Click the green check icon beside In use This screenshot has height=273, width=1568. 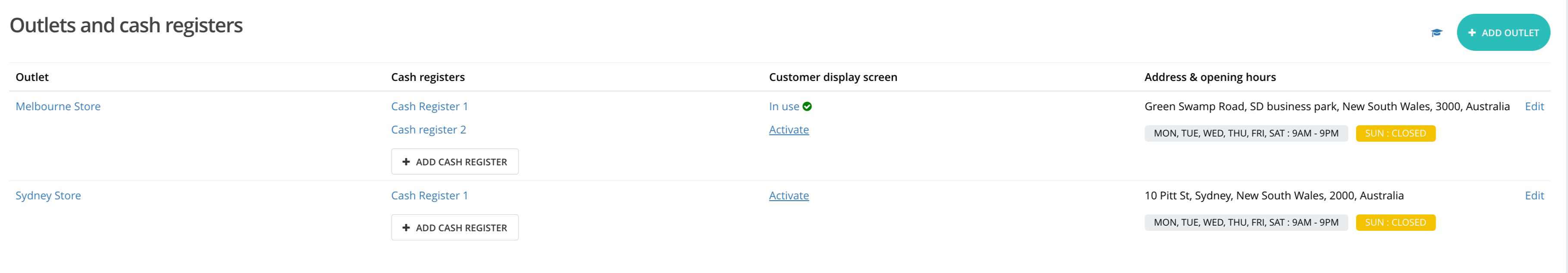coord(807,106)
